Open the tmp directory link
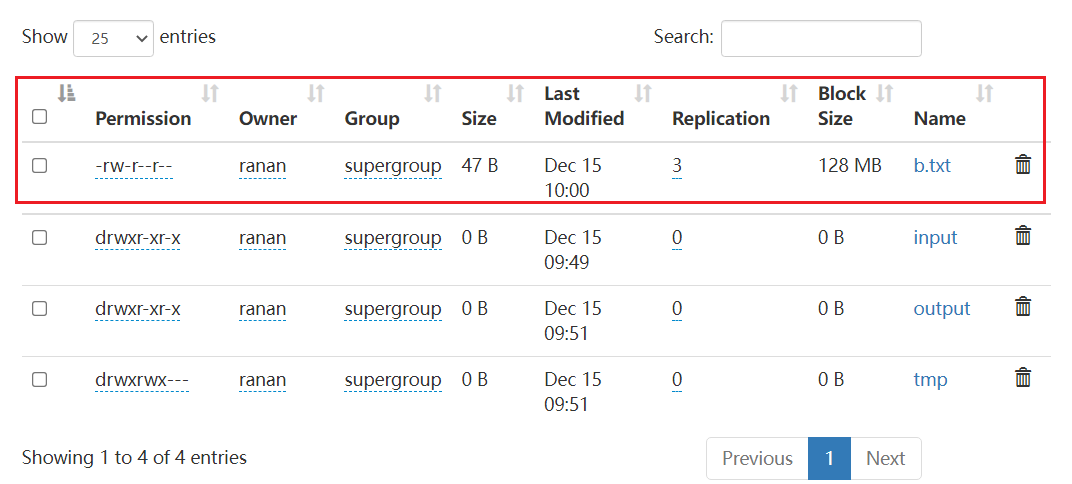 [x=930, y=380]
